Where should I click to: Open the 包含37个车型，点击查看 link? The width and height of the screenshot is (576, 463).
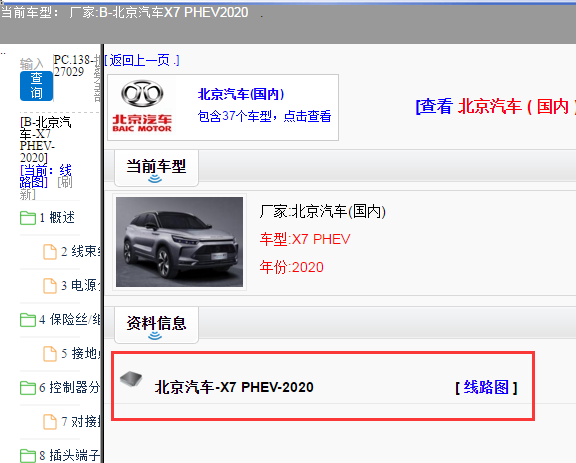tap(264, 116)
